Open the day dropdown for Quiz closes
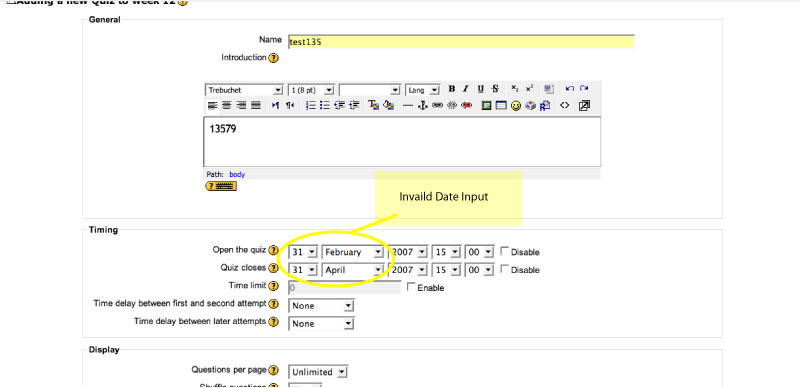This screenshot has width=800, height=388. click(303, 270)
